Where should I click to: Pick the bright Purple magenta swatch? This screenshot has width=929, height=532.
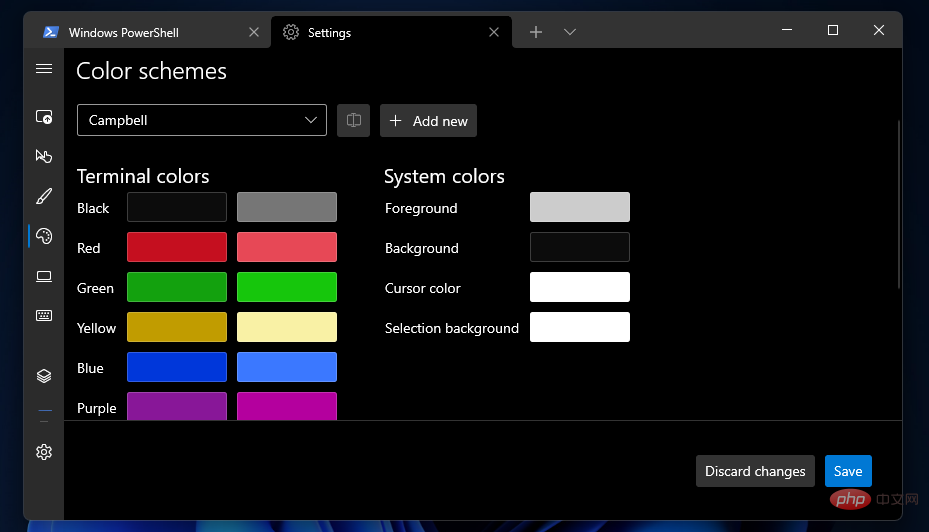(x=287, y=406)
